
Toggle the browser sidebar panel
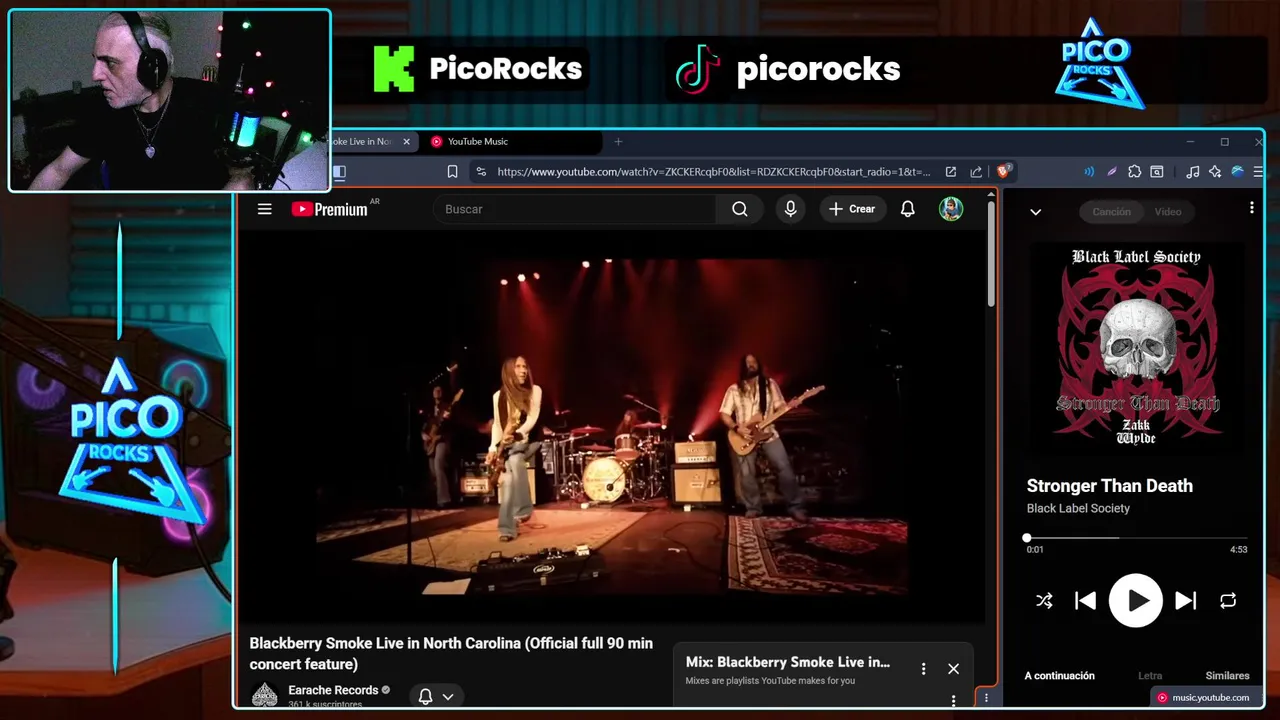point(339,172)
